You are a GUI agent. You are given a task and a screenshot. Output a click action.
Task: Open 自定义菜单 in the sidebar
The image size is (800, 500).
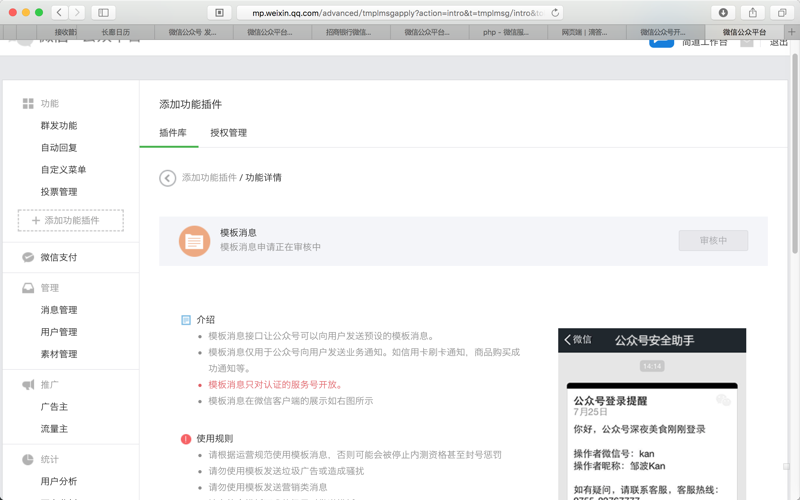pos(63,169)
